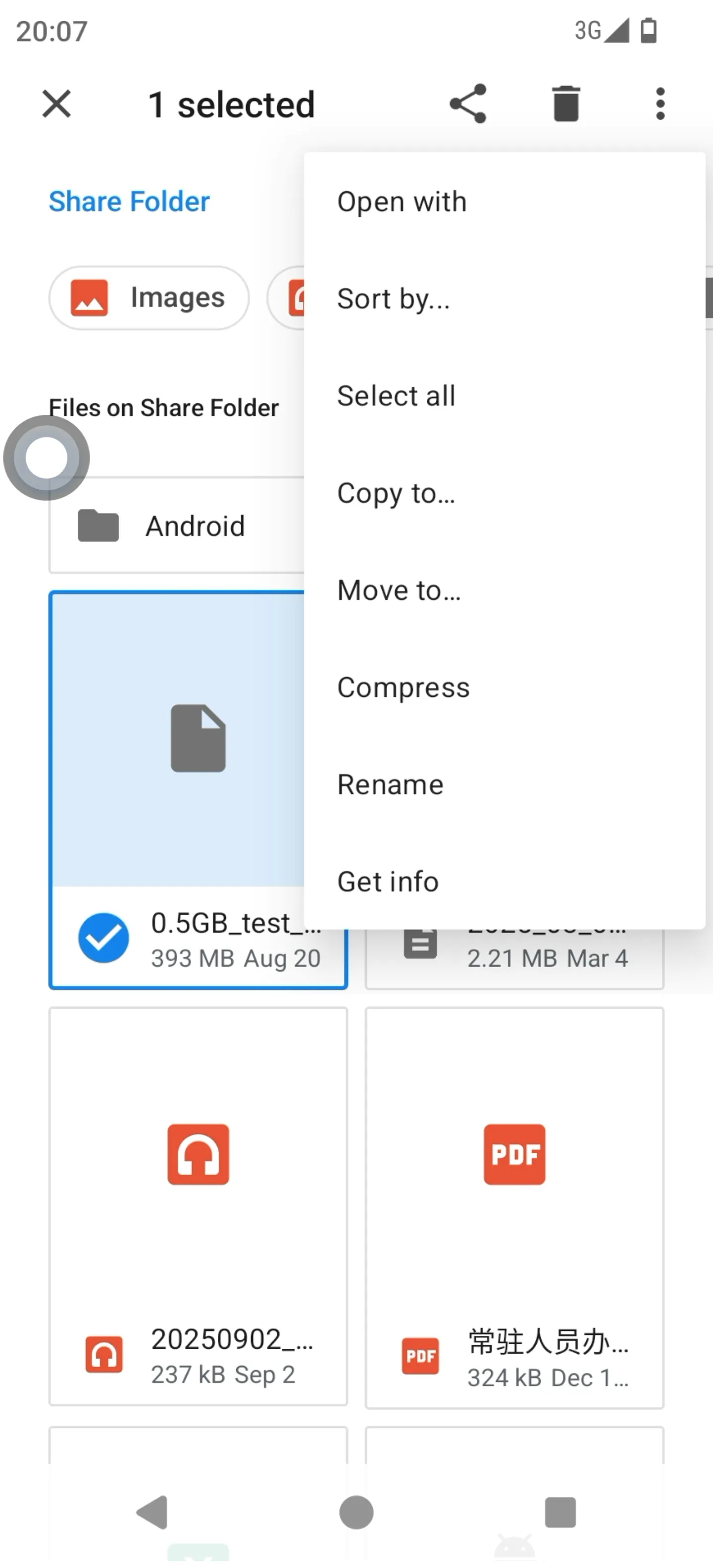The image size is (713, 1568).
Task: Open the Android folder
Action: 177,525
